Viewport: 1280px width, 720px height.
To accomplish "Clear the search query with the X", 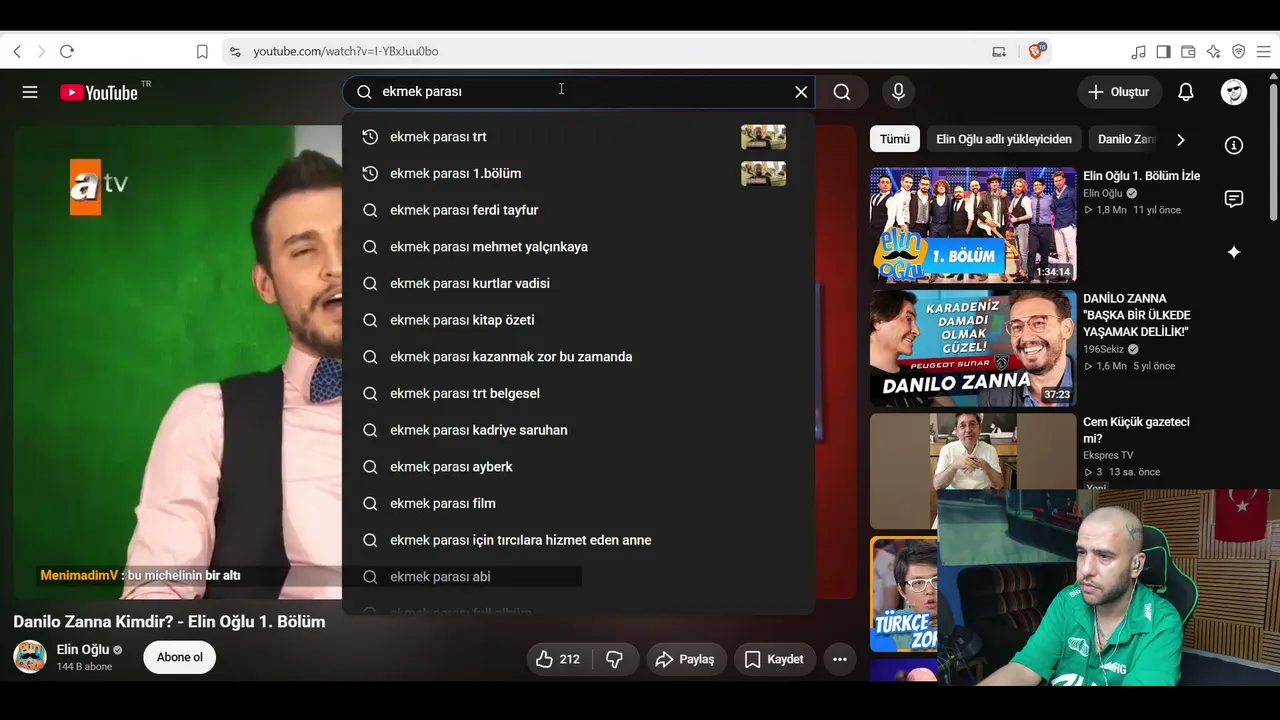I will [801, 92].
